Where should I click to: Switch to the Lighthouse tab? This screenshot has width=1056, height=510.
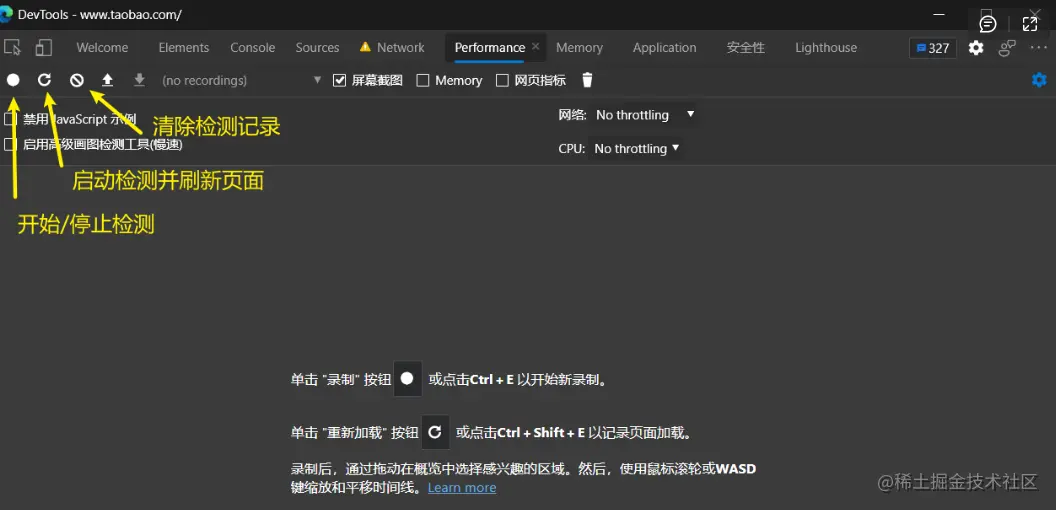[826, 48]
